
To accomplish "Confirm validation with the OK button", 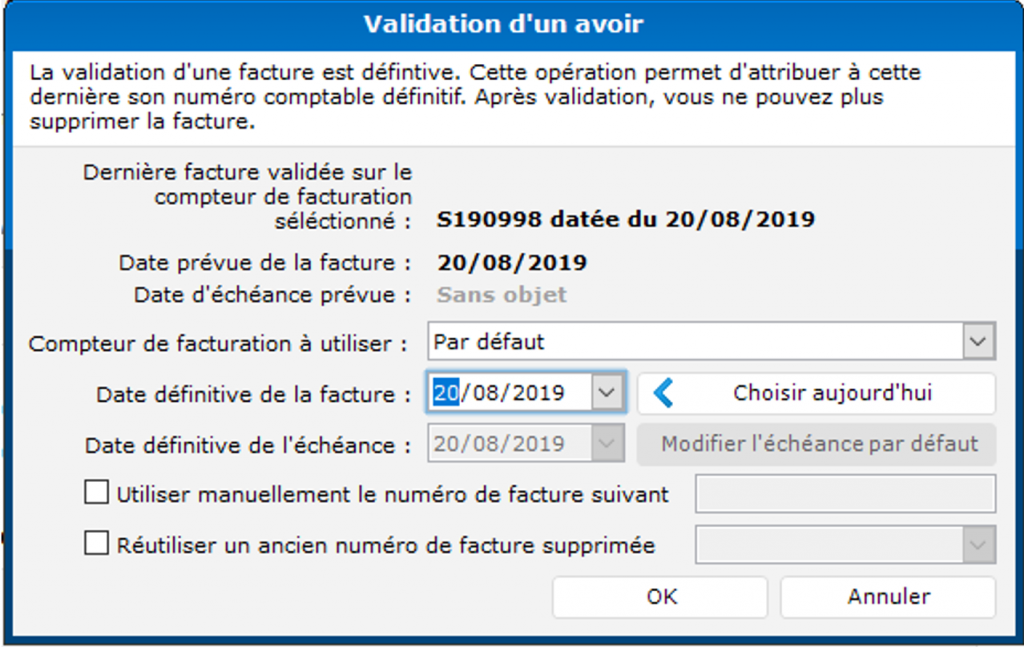I will (661, 597).
